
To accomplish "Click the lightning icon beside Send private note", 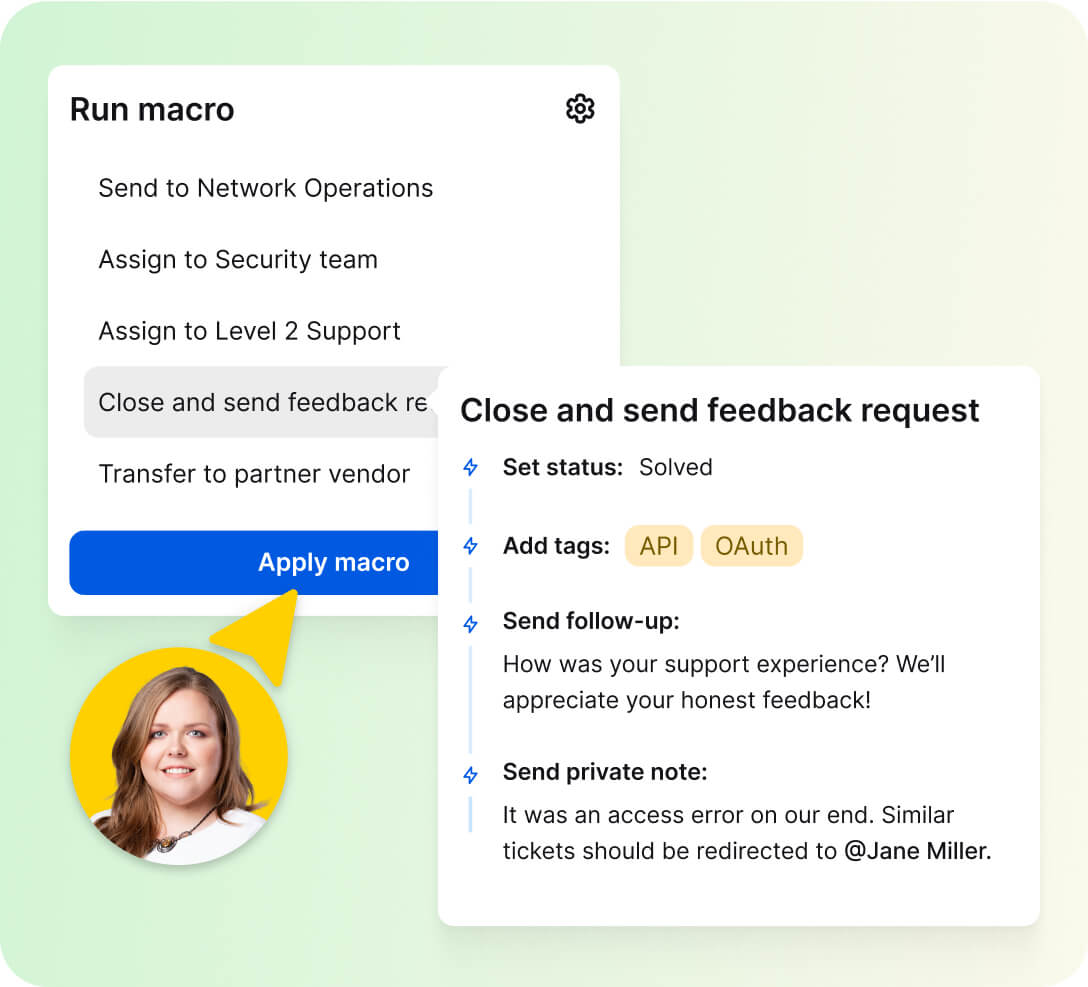I will tap(470, 774).
